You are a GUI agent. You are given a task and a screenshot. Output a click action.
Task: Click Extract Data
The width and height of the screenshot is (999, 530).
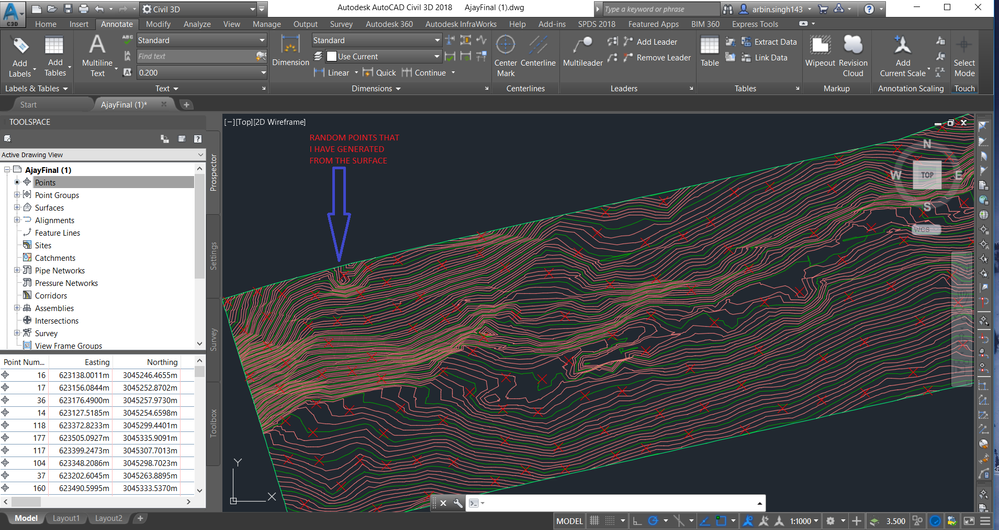click(769, 41)
